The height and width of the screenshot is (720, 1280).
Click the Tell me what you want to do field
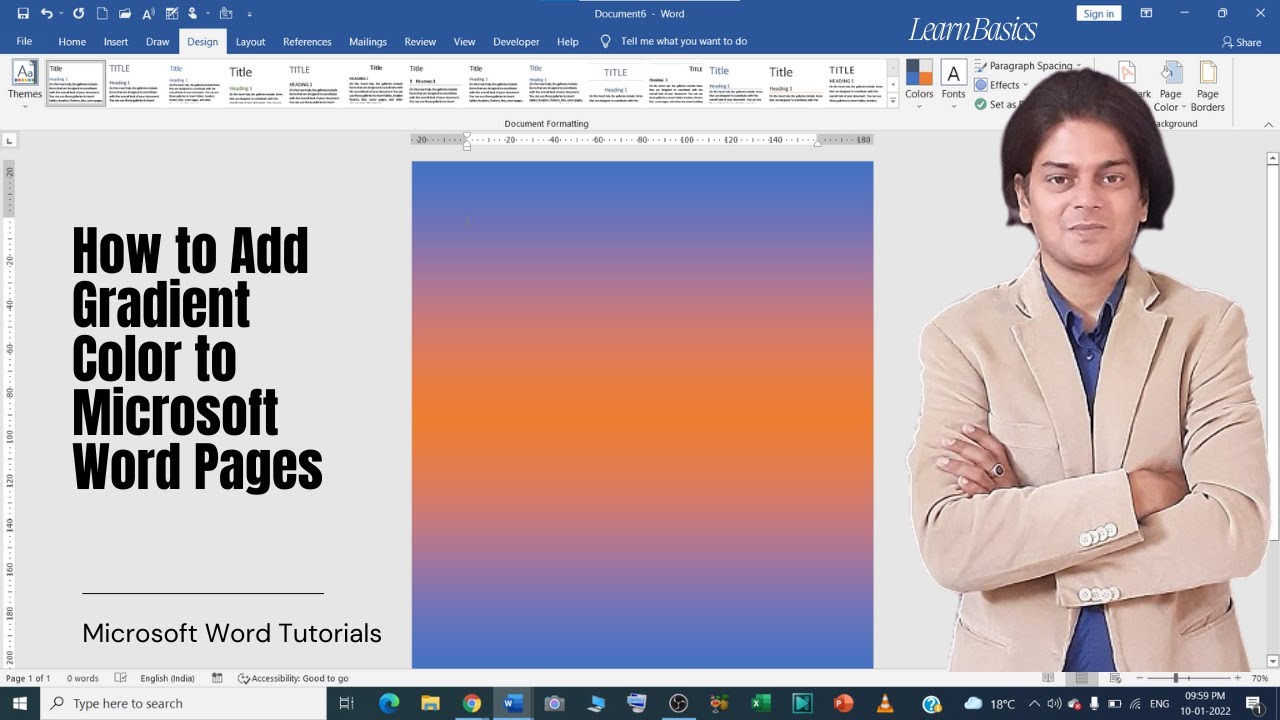click(684, 41)
